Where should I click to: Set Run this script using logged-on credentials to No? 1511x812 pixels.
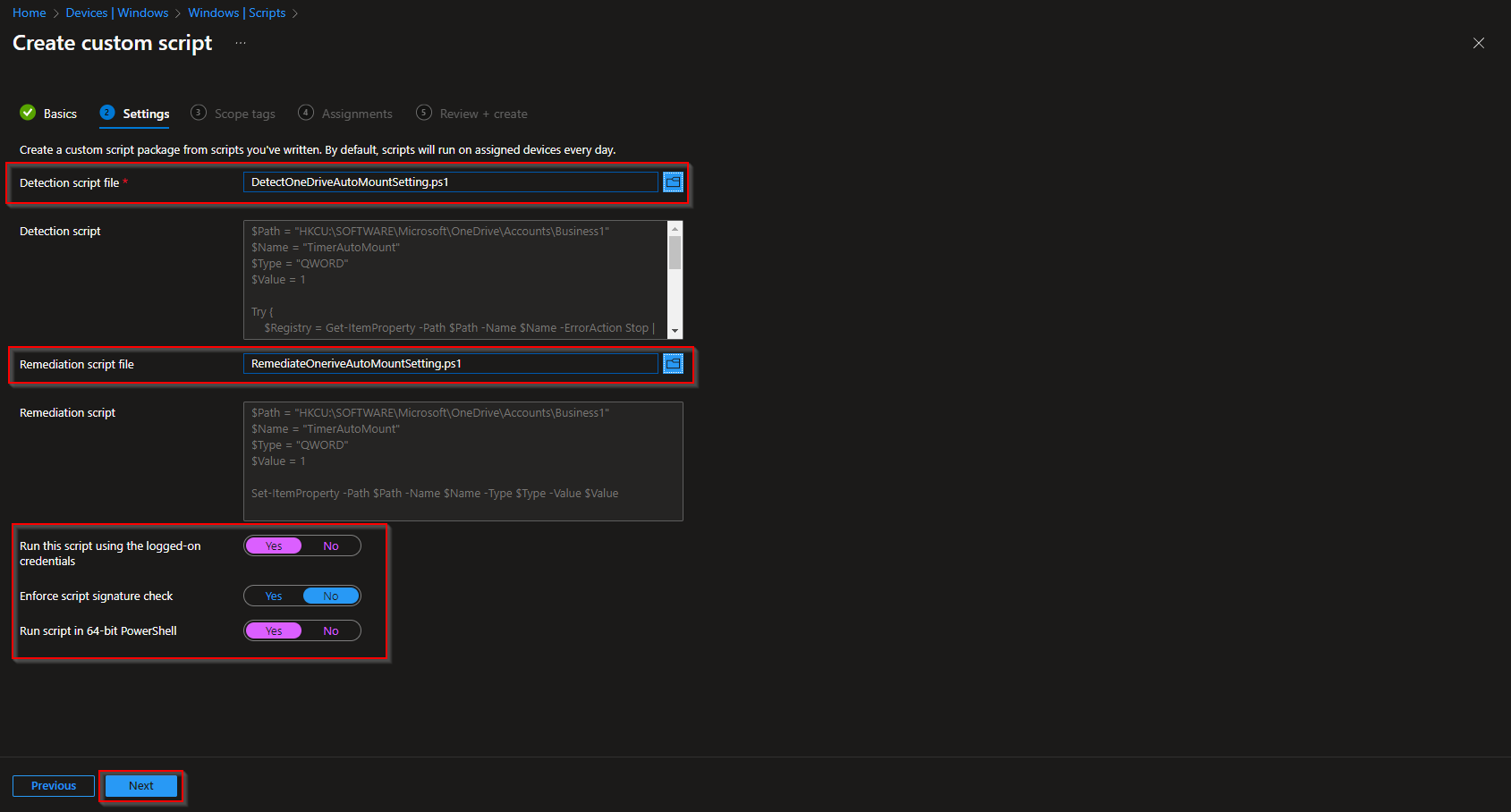(x=331, y=545)
